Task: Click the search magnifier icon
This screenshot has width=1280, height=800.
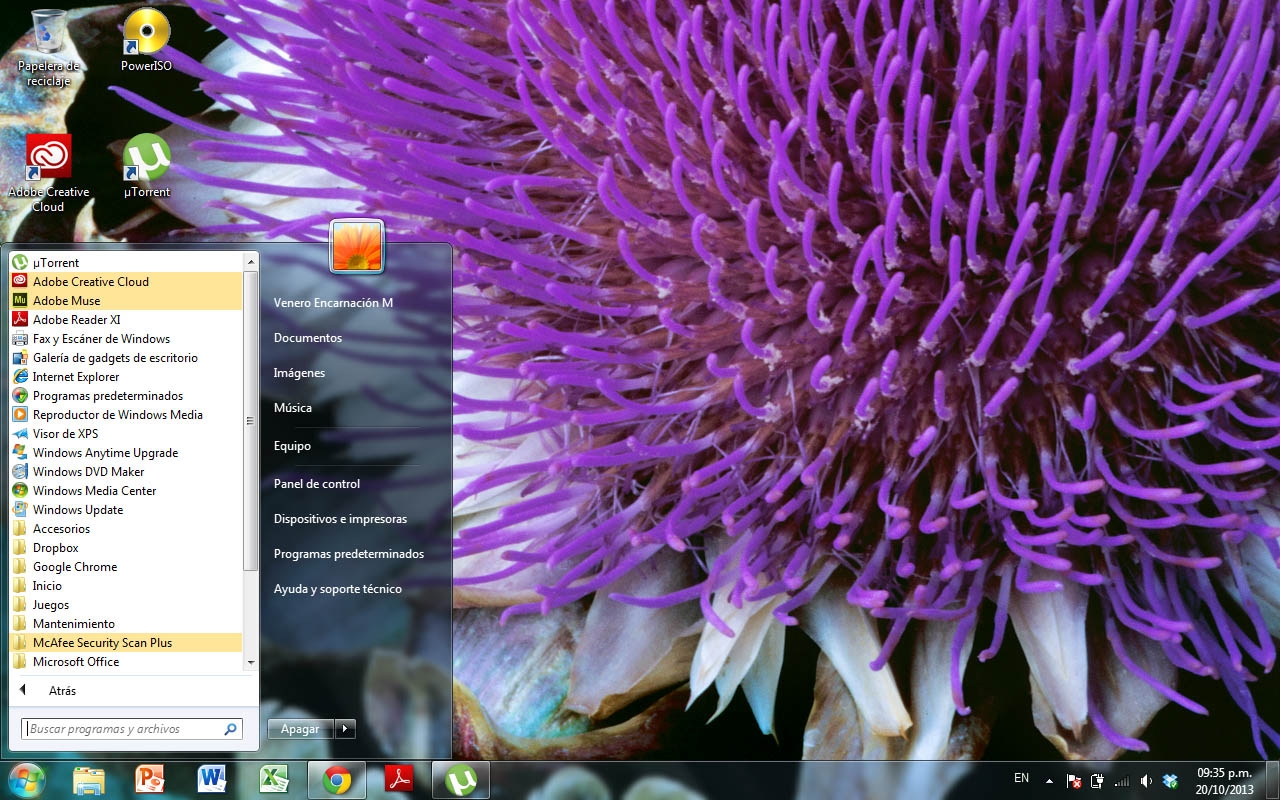Action: [x=231, y=729]
